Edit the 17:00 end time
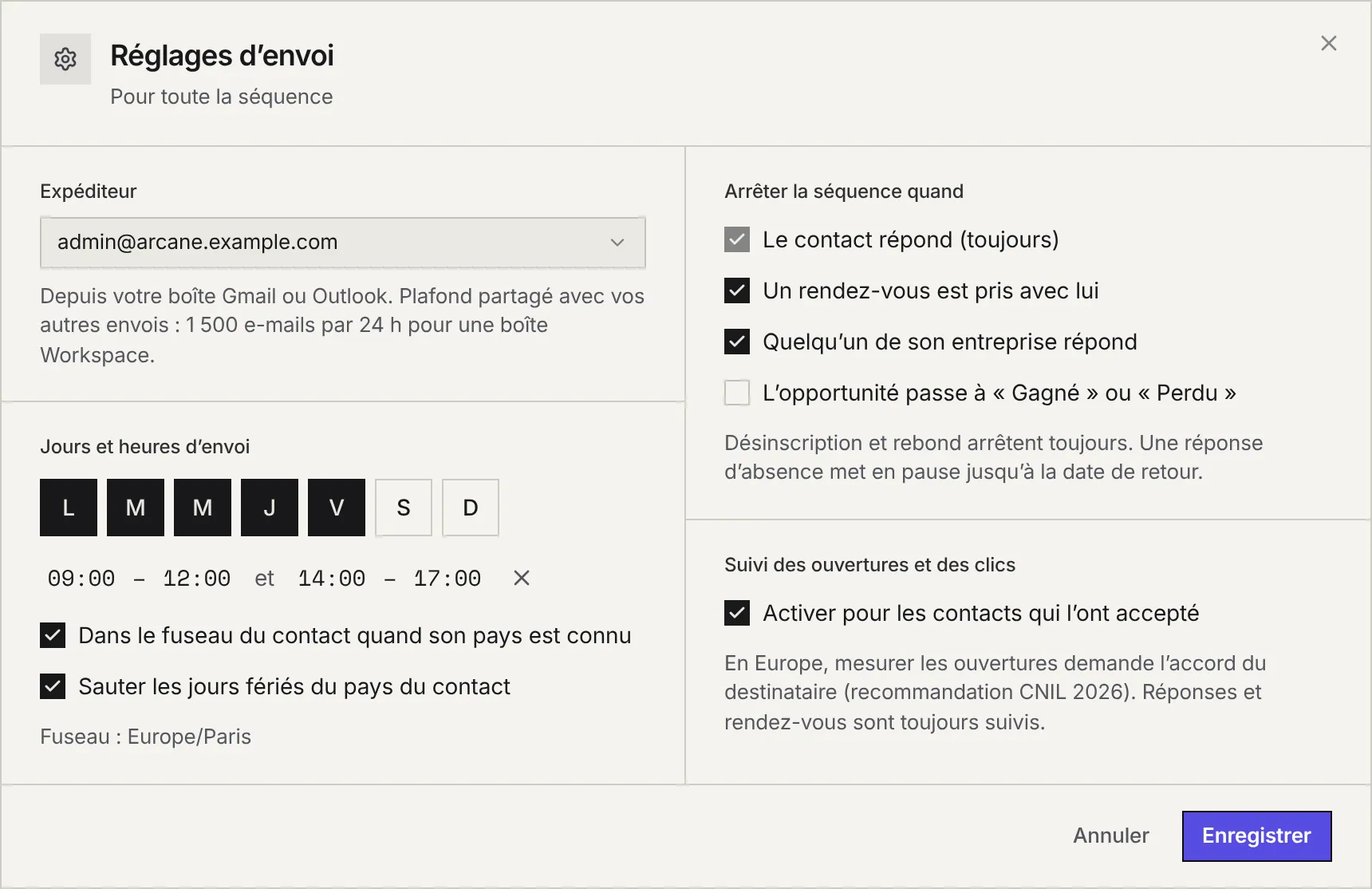This screenshot has width=1372, height=889. click(447, 578)
